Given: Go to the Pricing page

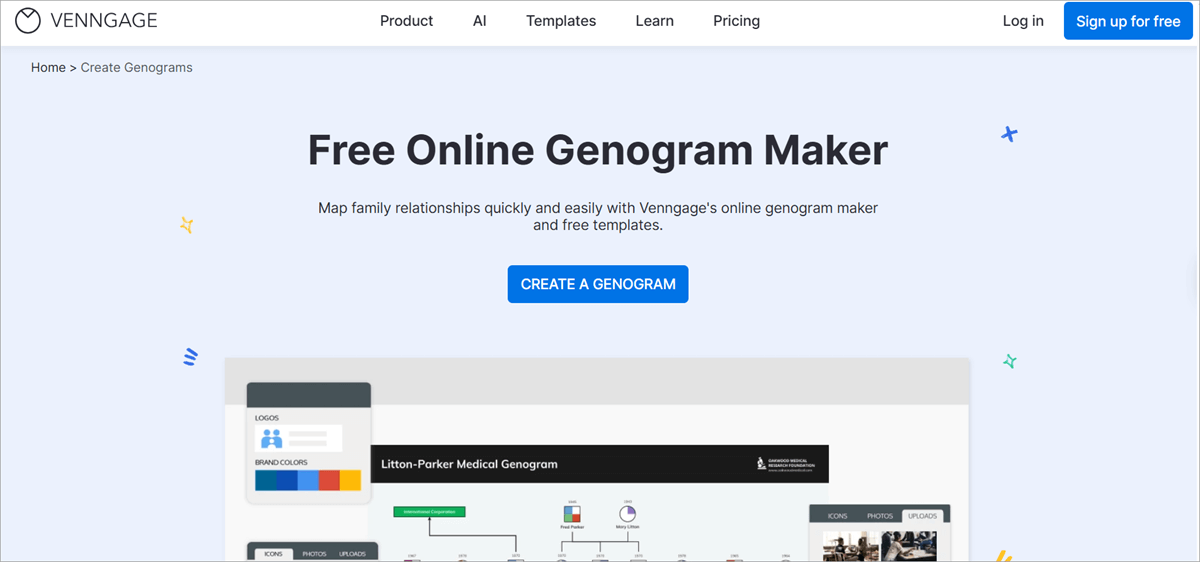Looking at the screenshot, I should 737,21.
